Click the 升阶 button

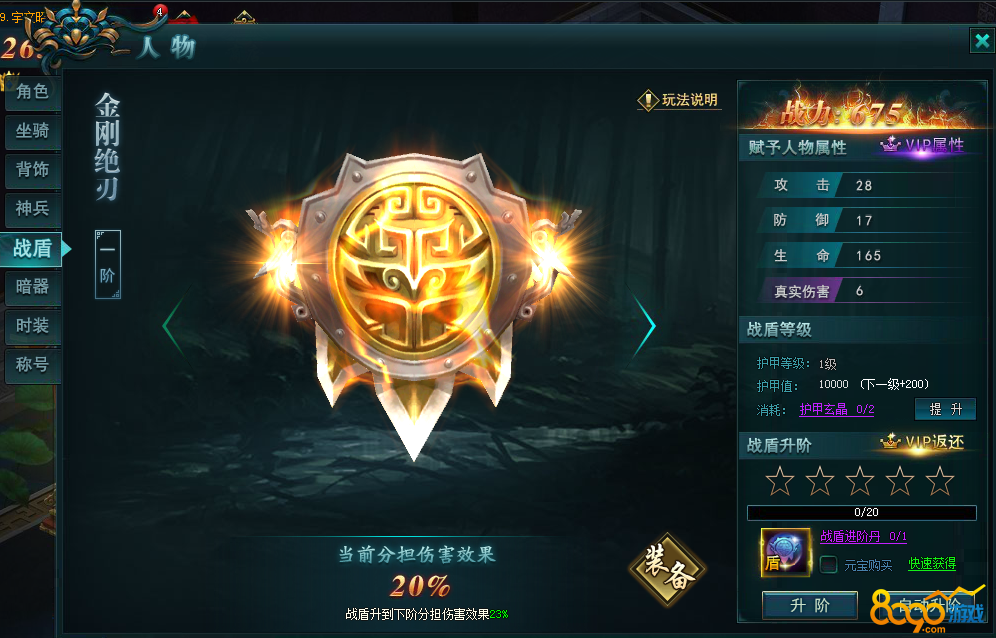pyautogui.click(x=810, y=605)
